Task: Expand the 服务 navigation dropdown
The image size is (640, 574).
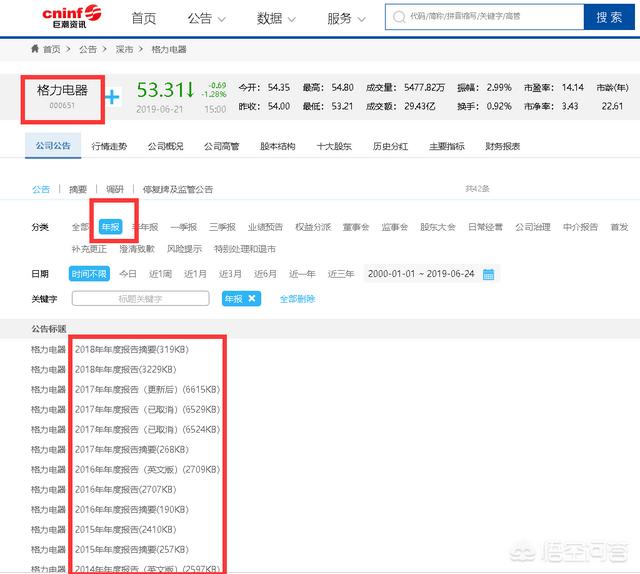Action: click(346, 18)
